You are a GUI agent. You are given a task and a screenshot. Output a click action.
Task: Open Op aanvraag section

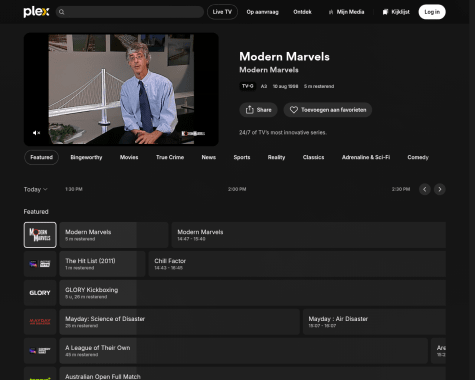tap(262, 12)
